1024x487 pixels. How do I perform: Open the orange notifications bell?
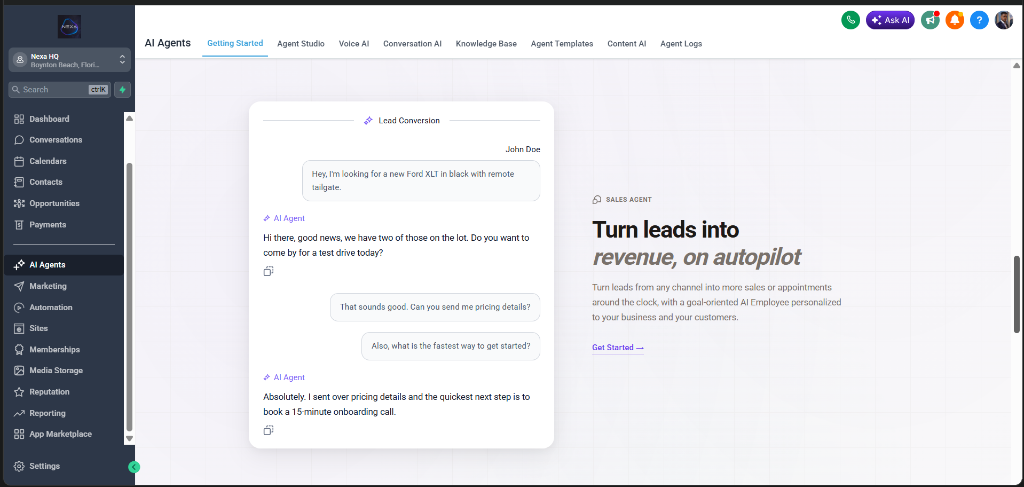coord(955,20)
